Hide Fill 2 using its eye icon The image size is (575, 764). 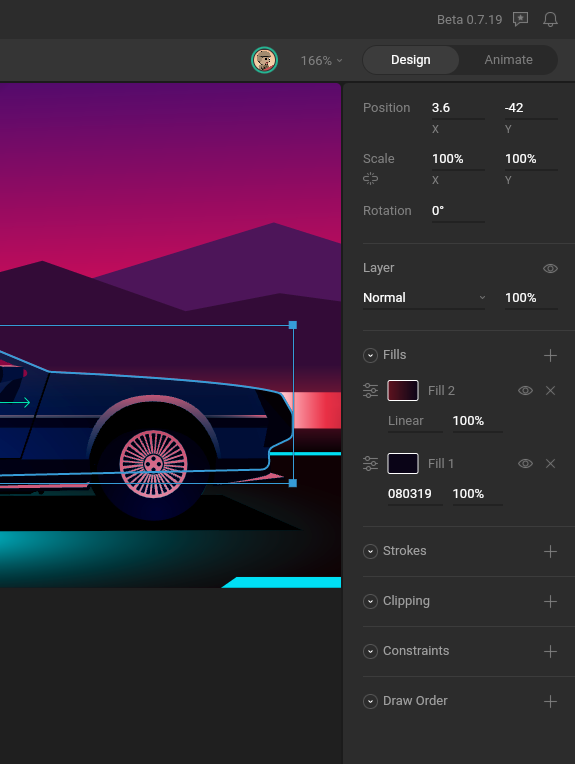pos(525,390)
